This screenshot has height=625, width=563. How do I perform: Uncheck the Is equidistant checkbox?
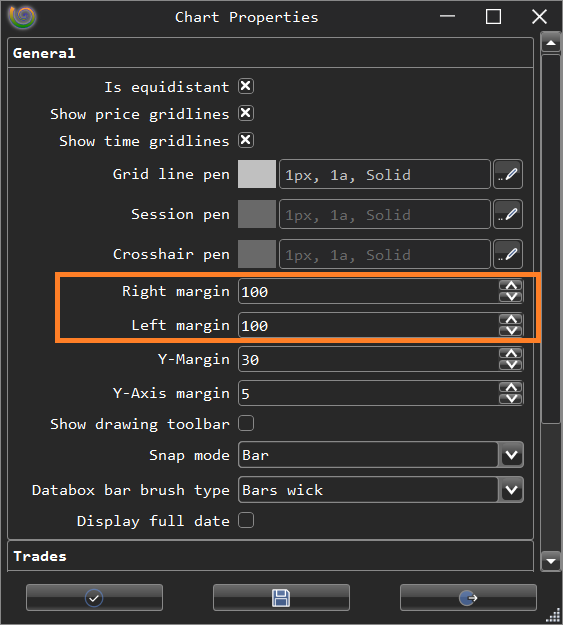coord(246,86)
